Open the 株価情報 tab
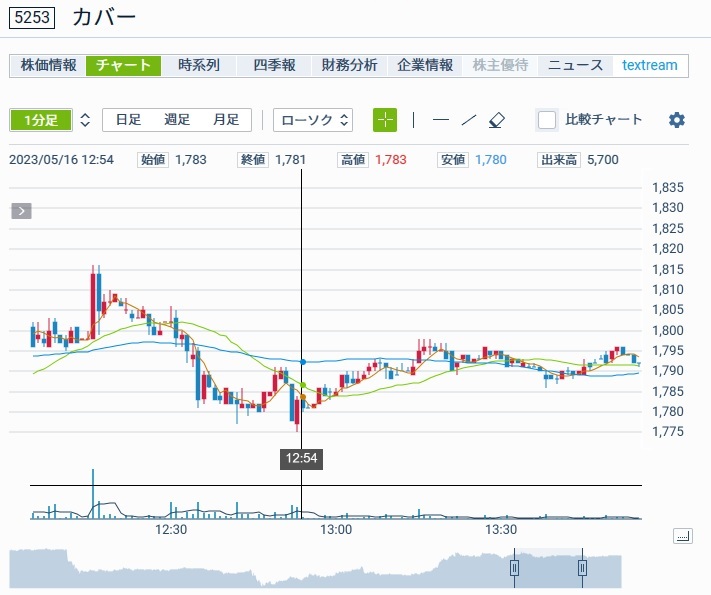Viewport: 711px width, 595px height. point(48,65)
